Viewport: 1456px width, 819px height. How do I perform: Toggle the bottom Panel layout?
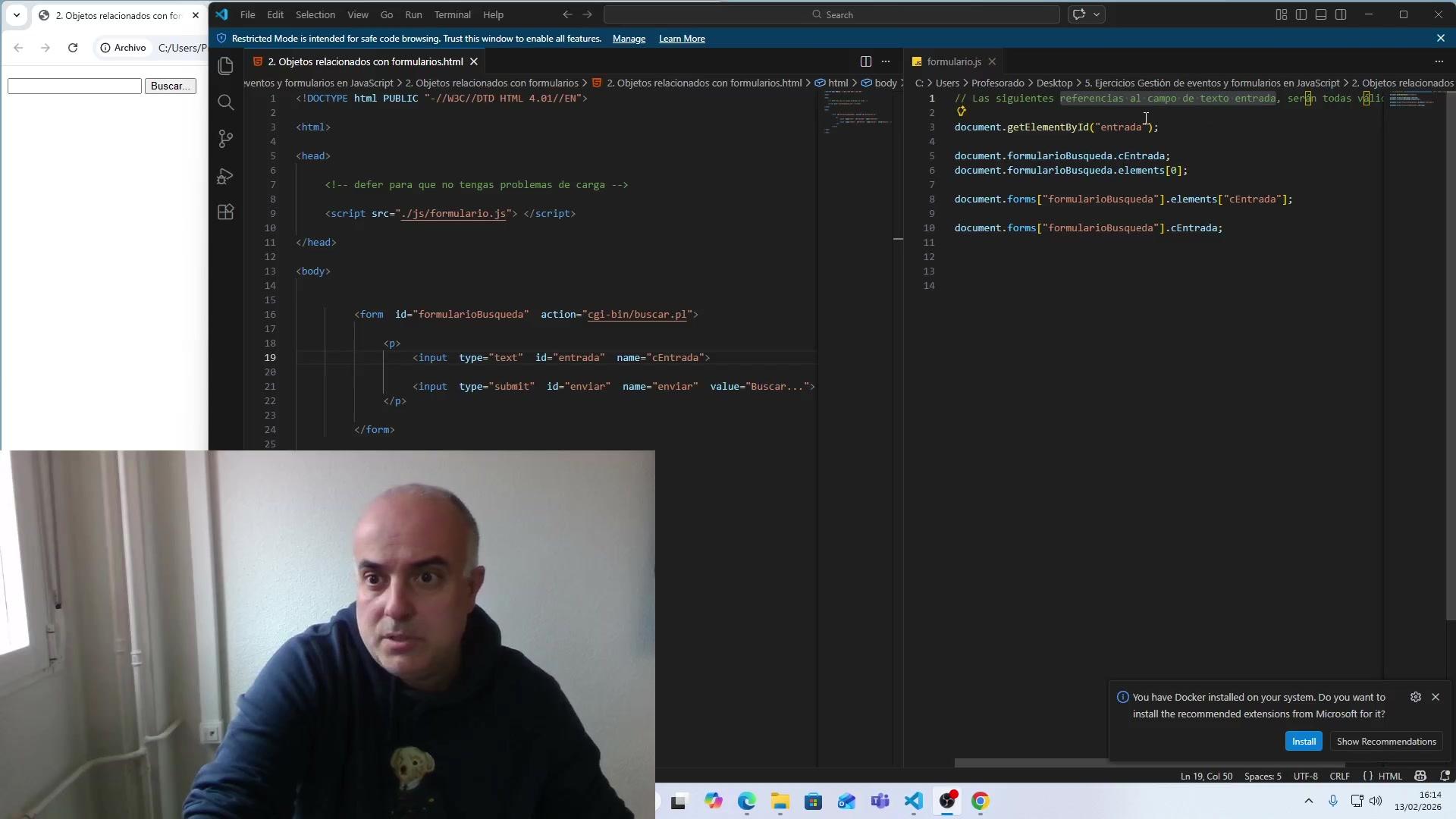coord(1321,14)
